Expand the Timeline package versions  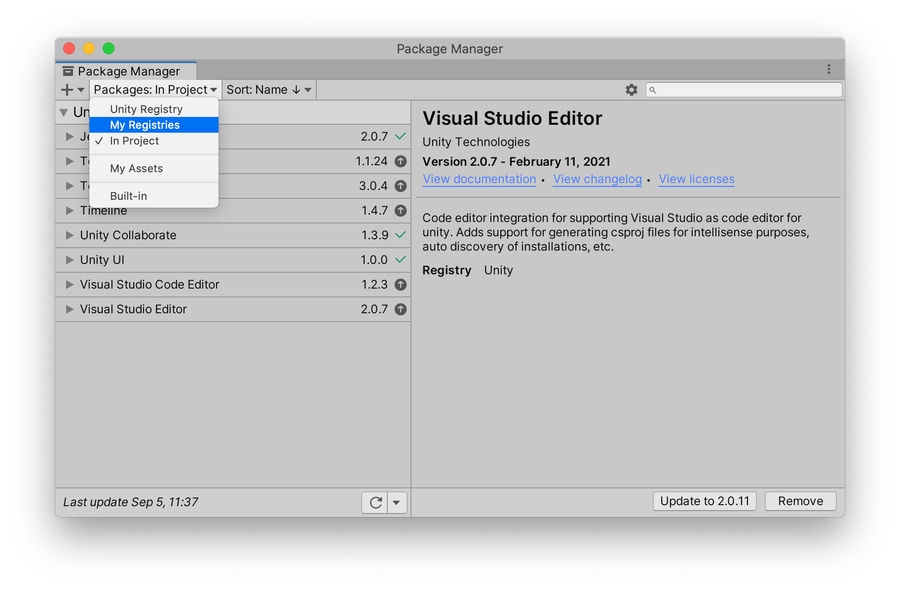(x=70, y=211)
